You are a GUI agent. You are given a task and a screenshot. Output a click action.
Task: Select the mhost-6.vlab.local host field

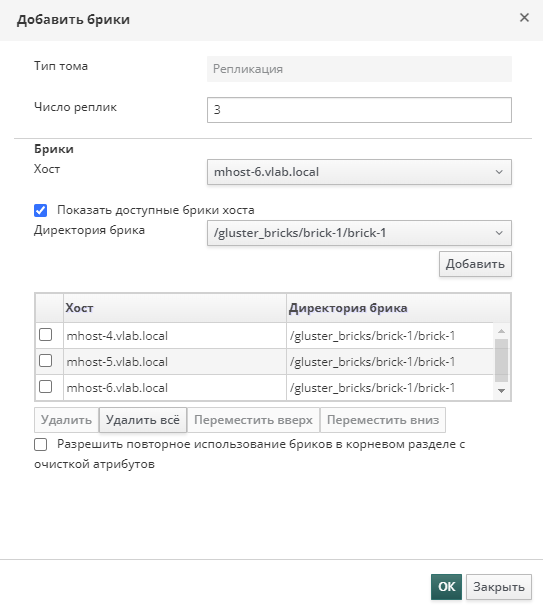[359, 172]
